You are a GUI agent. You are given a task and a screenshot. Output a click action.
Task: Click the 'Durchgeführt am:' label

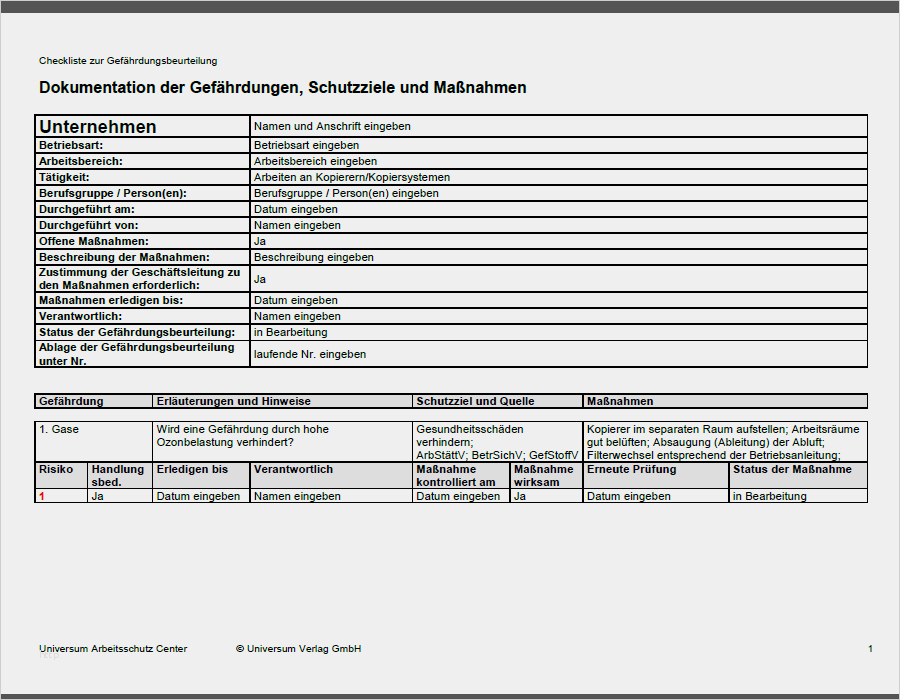tap(87, 209)
